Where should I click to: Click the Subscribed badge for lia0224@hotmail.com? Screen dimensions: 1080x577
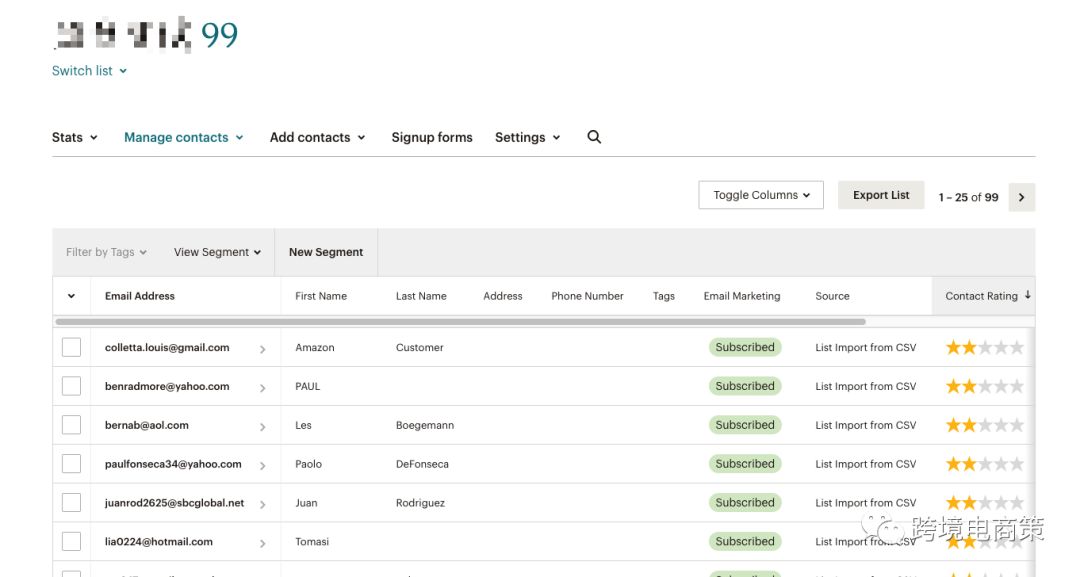745,541
